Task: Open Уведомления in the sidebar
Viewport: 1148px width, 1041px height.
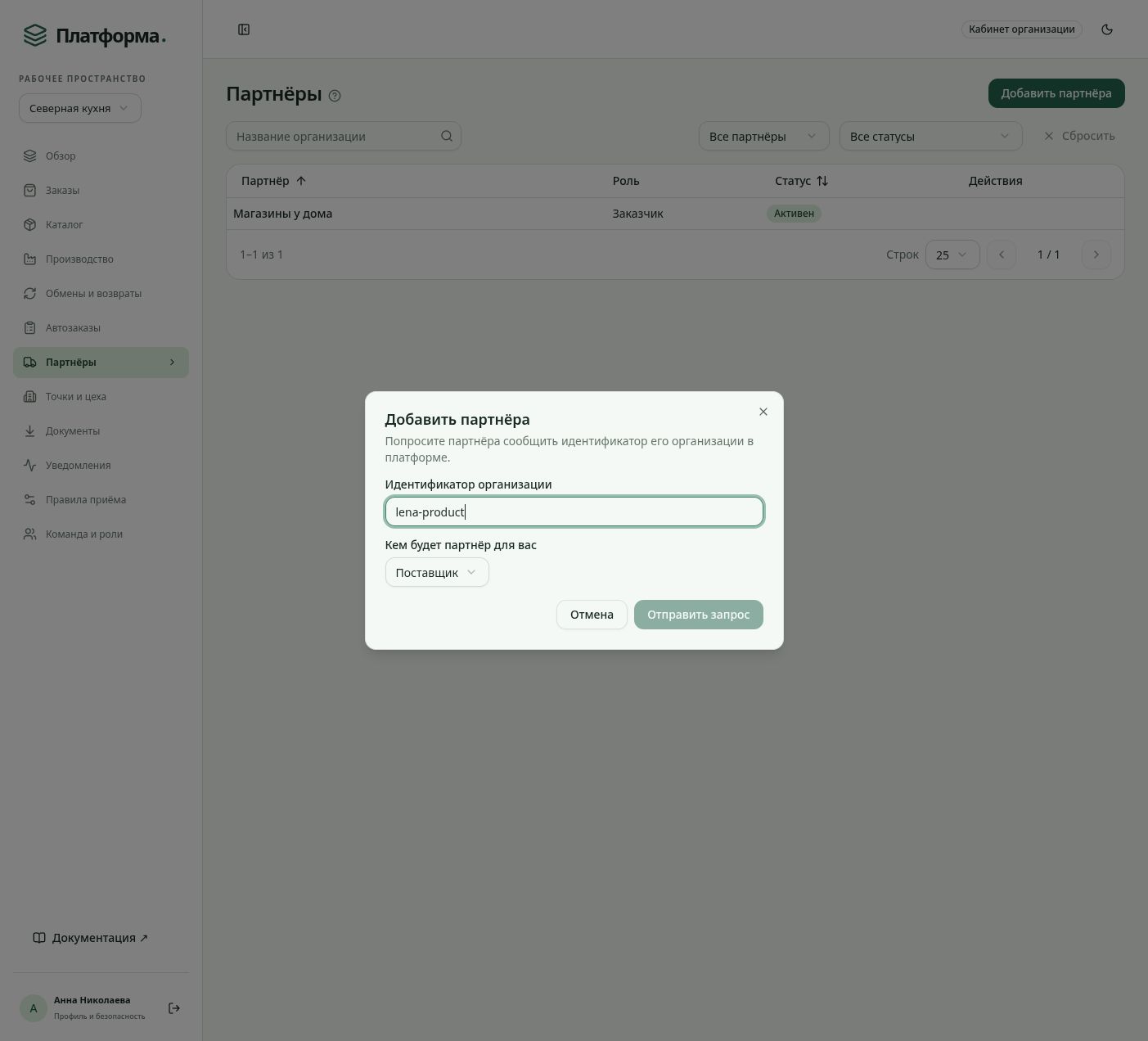Action: point(101,465)
